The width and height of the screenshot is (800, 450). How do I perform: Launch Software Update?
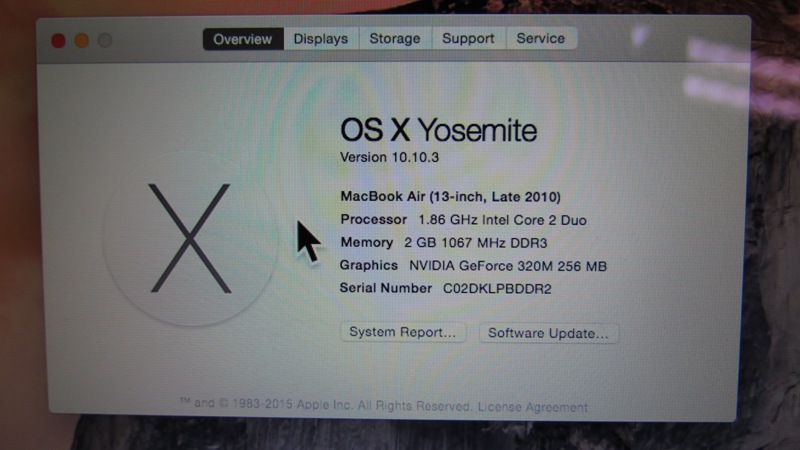tap(548, 333)
